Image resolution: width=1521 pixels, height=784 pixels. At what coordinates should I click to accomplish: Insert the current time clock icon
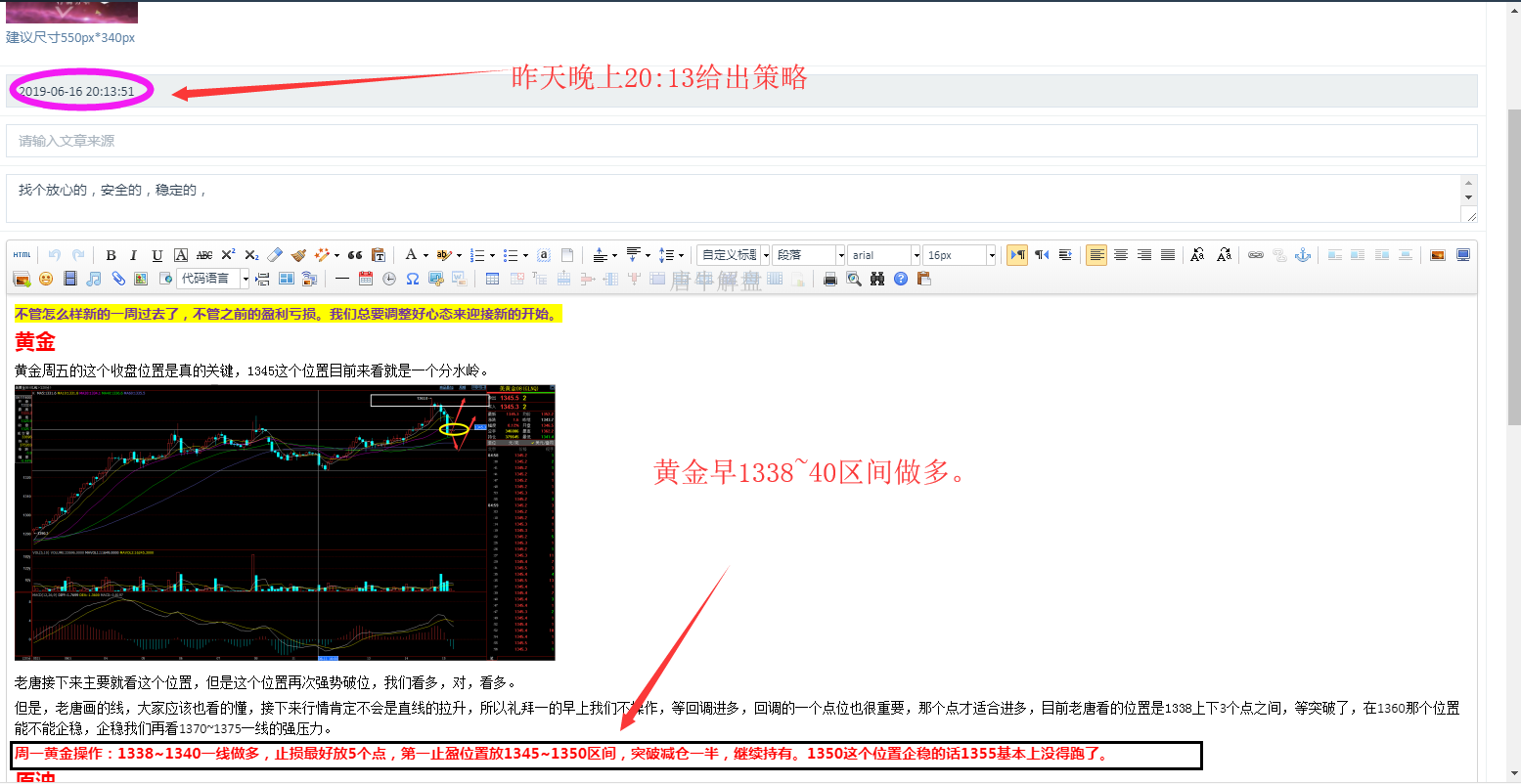[388, 279]
